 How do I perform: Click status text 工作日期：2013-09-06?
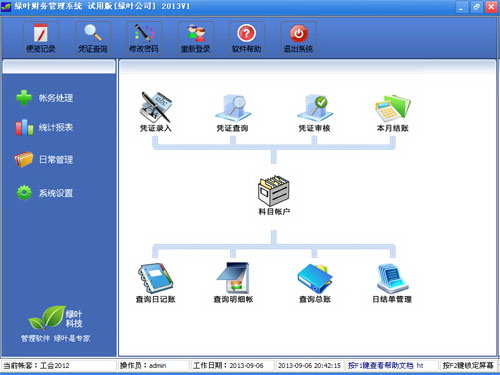(x=228, y=366)
